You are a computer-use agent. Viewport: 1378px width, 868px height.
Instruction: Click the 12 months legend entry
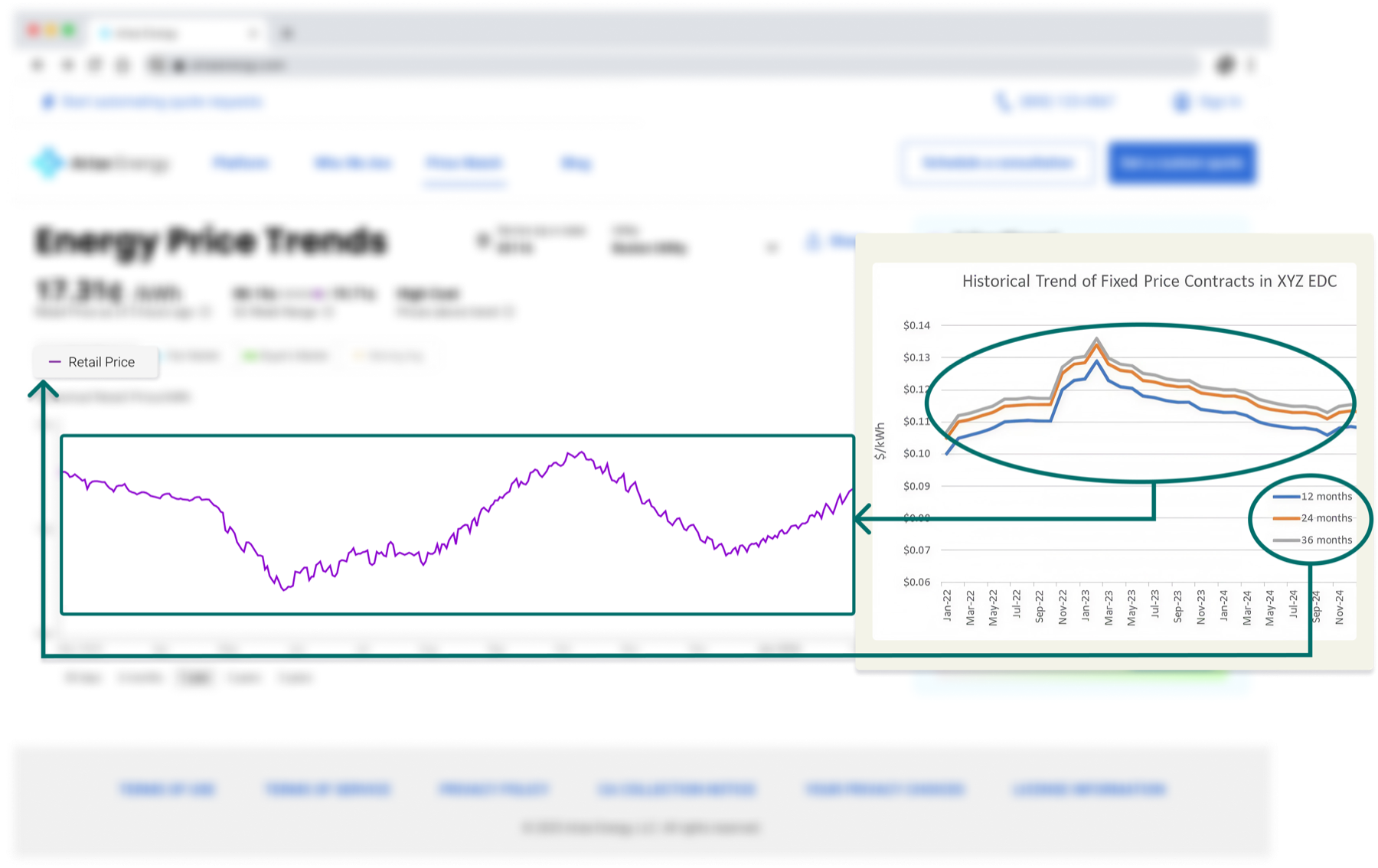(x=1312, y=496)
